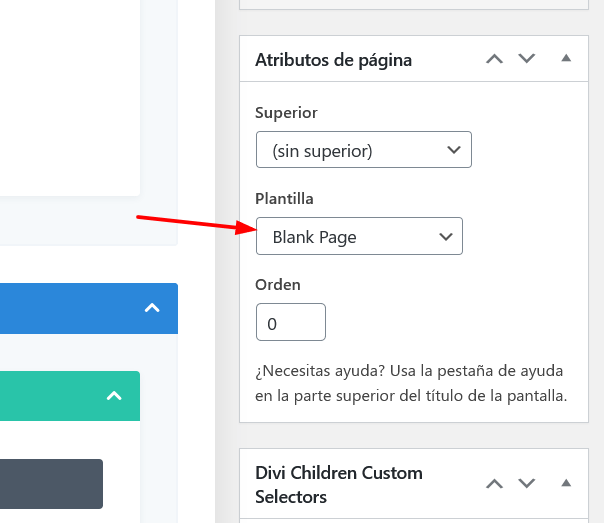Image resolution: width=604 pixels, height=523 pixels.
Task: Collapse the Divi Children Custom Selectors panel
Action: 566,483
